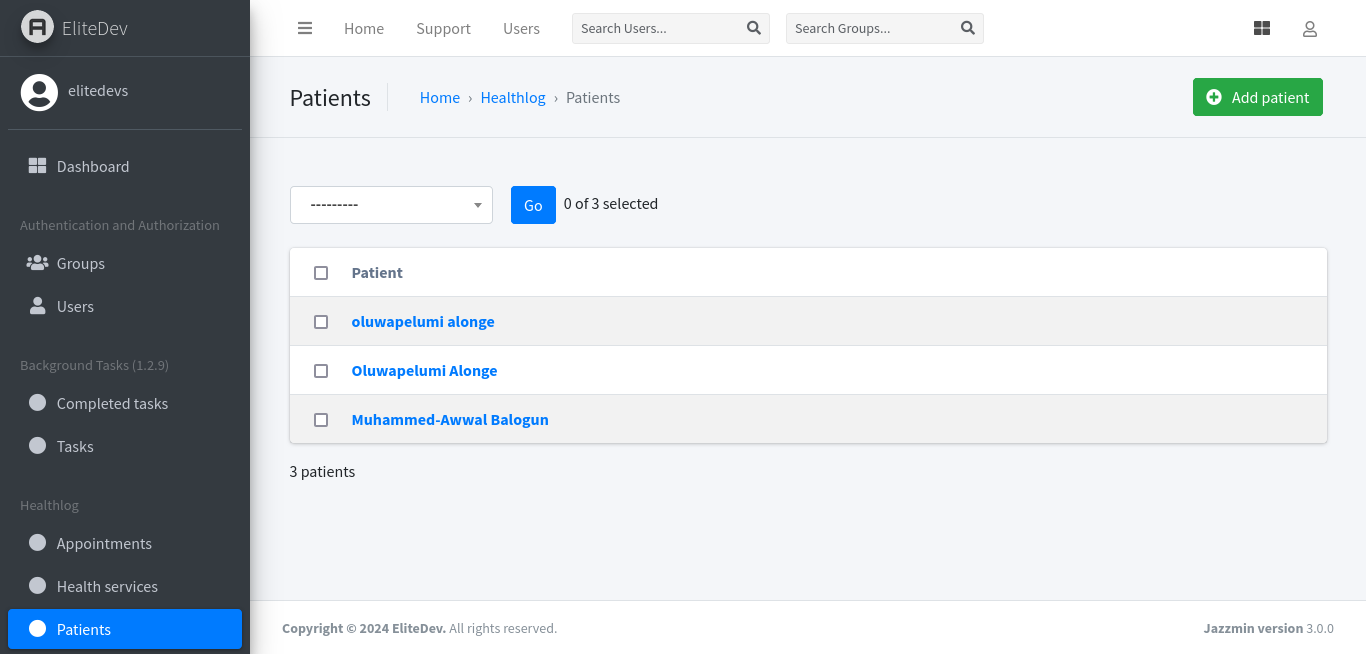1366x654 pixels.
Task: Toggle the select-all Patient checkbox
Action: point(321,273)
